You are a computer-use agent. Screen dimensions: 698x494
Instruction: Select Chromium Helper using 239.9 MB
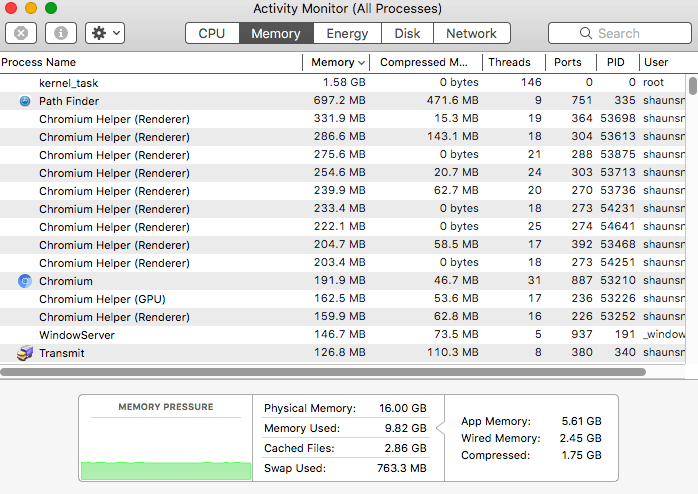[x=342, y=191]
